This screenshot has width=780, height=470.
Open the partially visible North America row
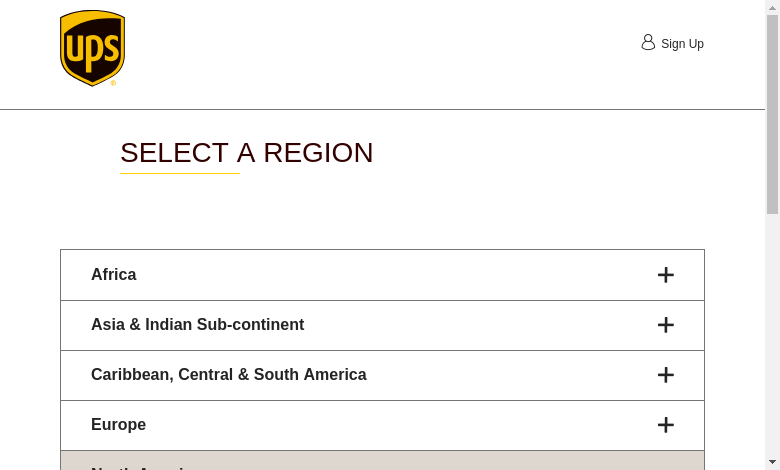click(382, 462)
